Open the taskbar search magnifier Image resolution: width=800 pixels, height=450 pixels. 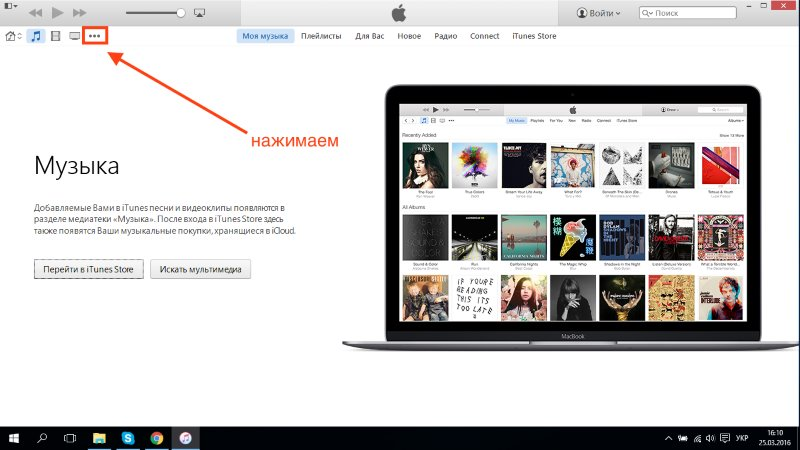point(42,438)
